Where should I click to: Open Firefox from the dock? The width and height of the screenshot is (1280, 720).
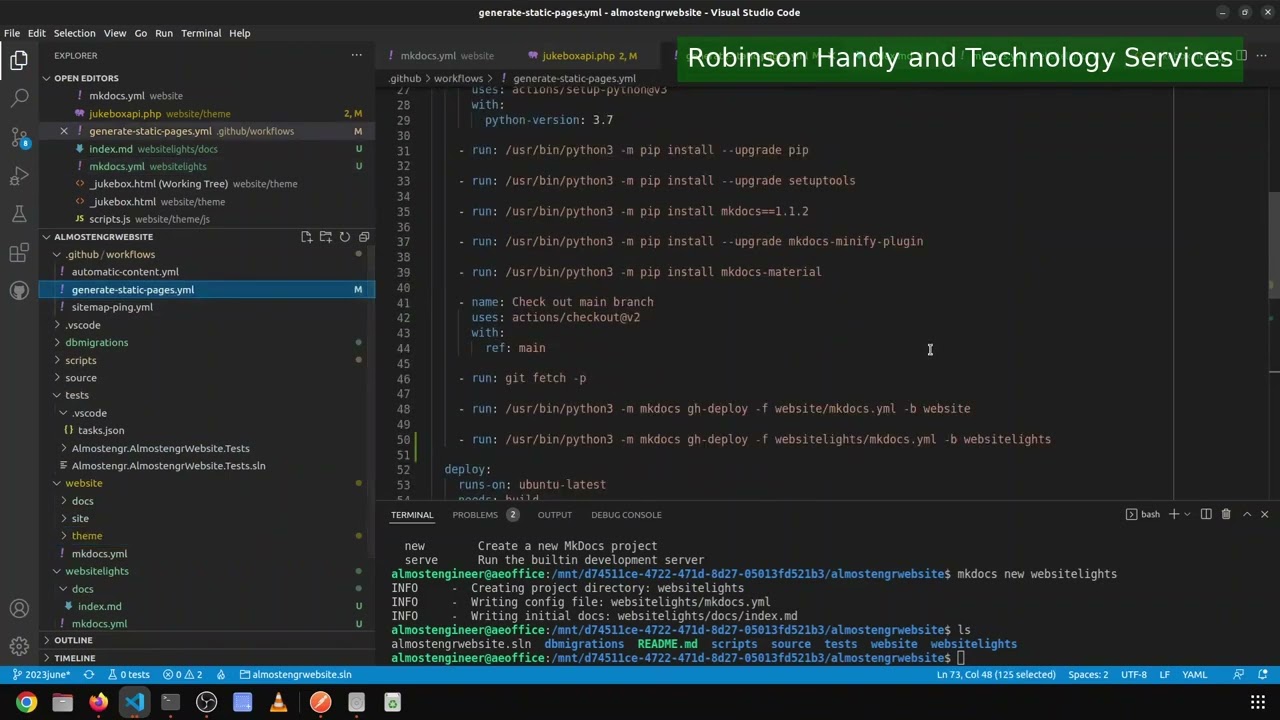click(x=98, y=703)
